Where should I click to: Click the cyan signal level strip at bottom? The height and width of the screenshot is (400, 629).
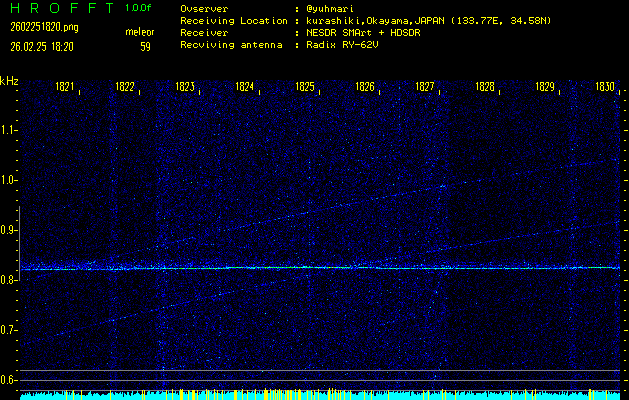point(320,395)
